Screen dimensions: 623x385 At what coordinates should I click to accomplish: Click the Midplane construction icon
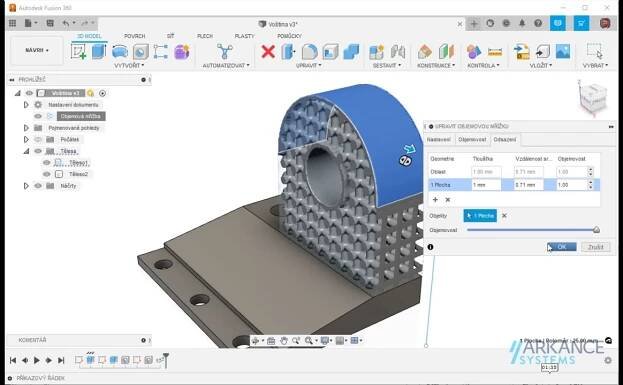[446, 52]
